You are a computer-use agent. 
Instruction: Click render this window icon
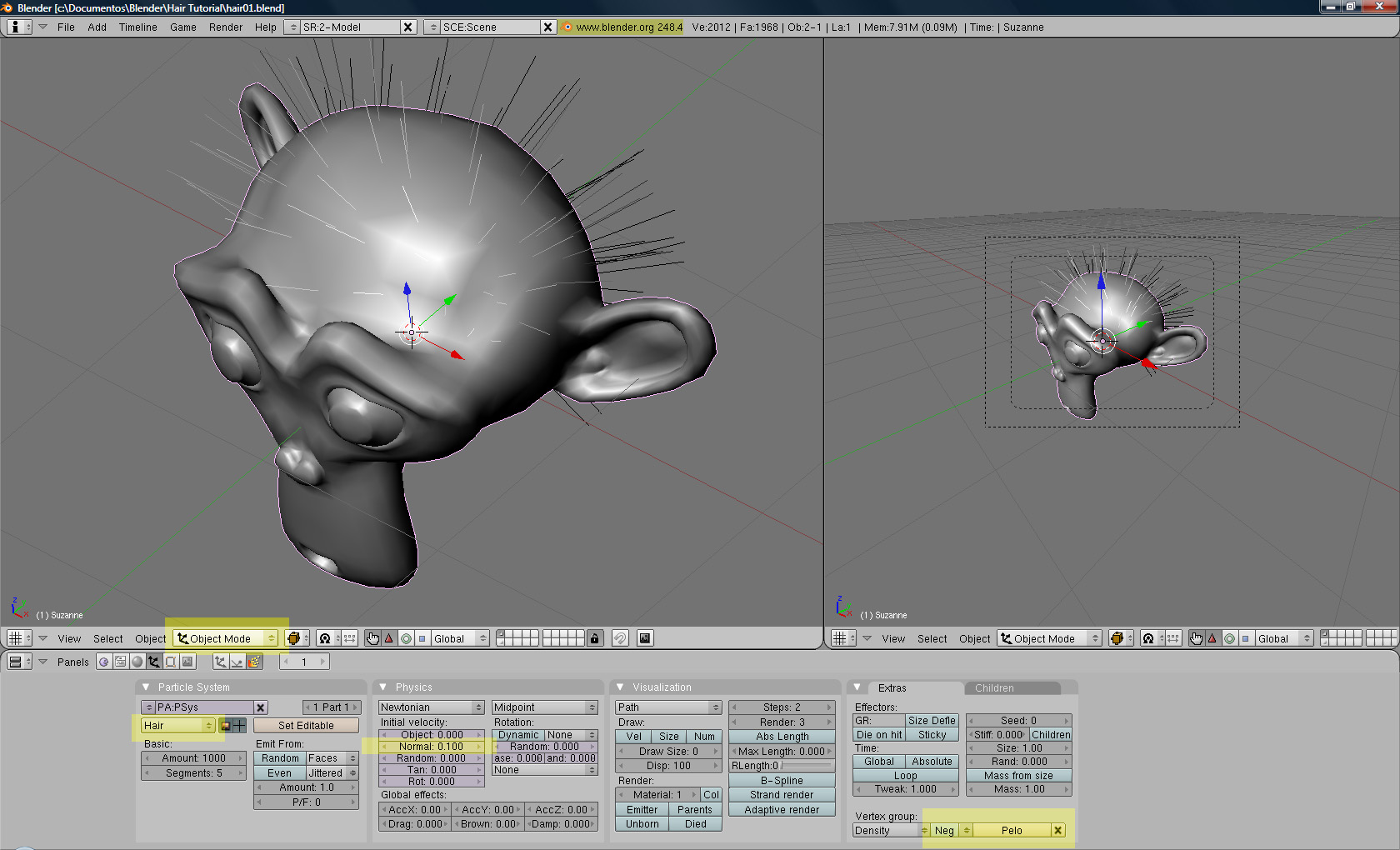click(x=644, y=638)
